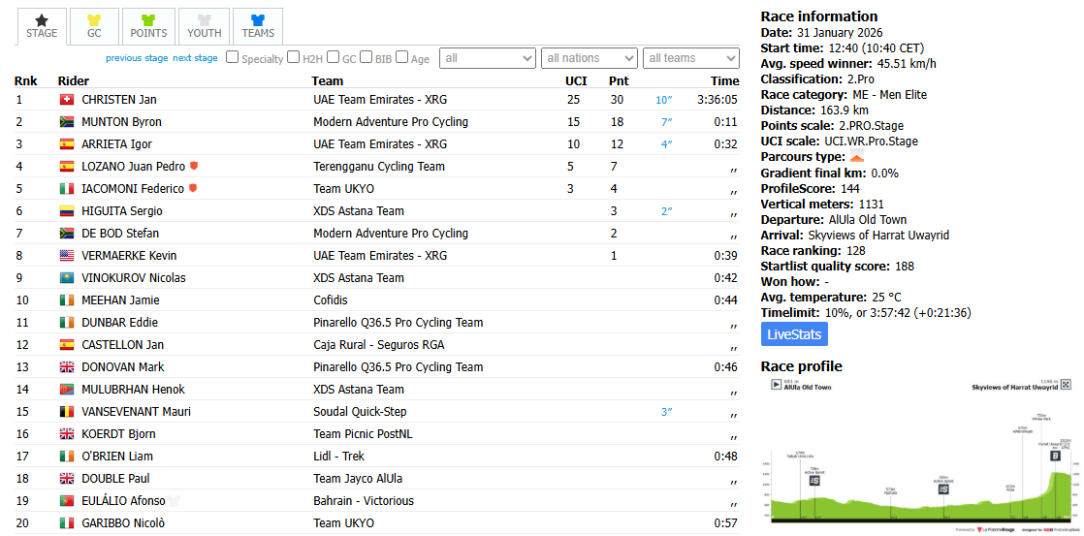1084x536 pixels.
Task: Click the Irish flag beside MEEHAN Jamie
Action: coord(67,300)
